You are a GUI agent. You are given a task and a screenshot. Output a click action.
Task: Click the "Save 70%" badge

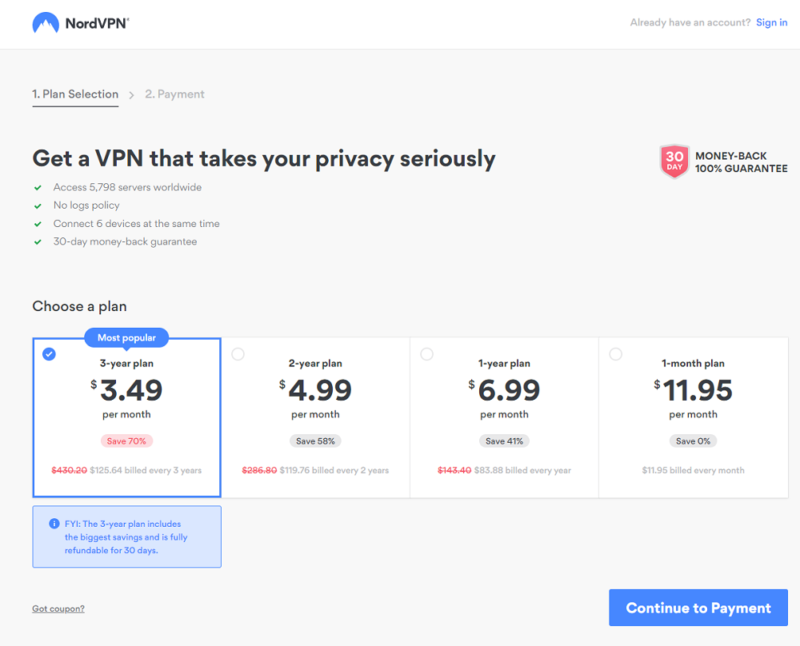point(126,441)
